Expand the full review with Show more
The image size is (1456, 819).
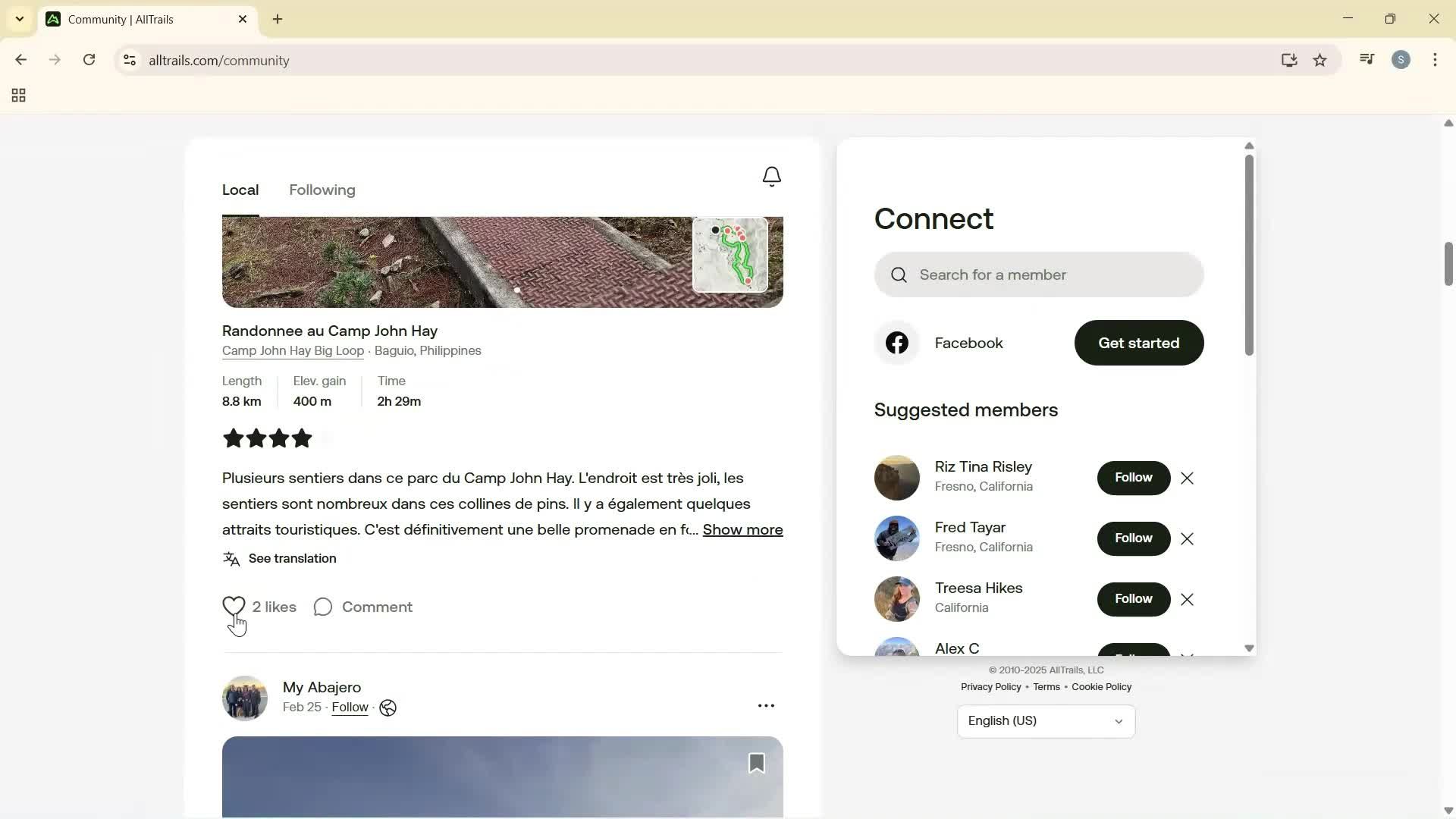742,530
